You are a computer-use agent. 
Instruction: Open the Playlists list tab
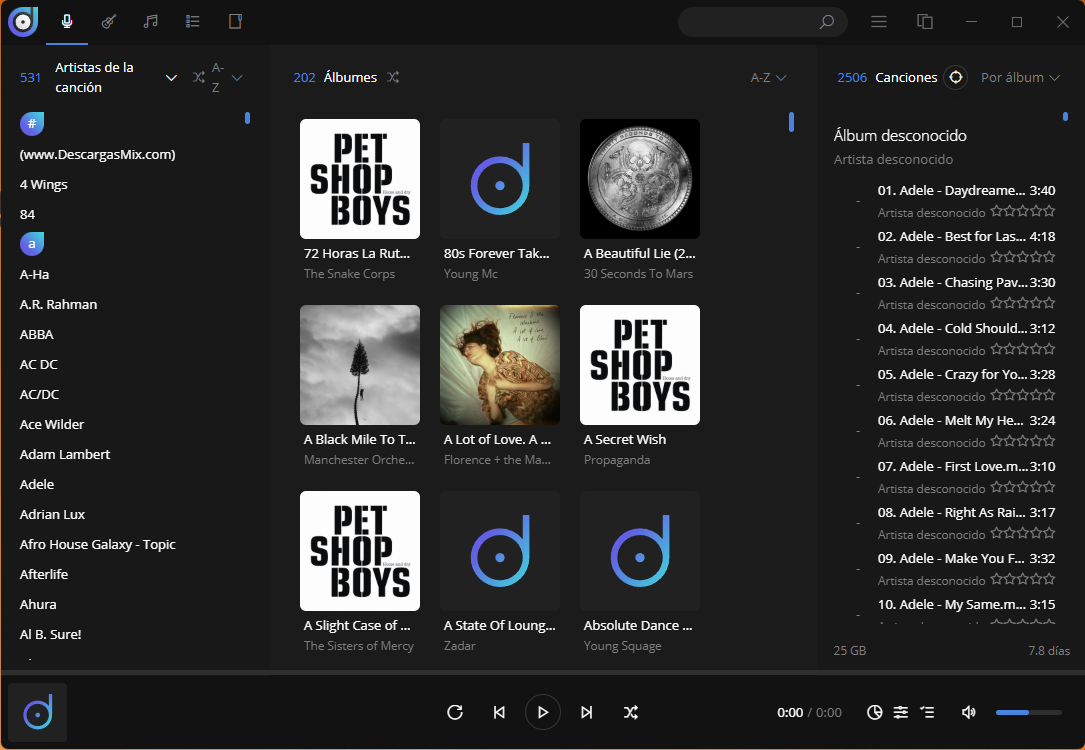point(193,21)
